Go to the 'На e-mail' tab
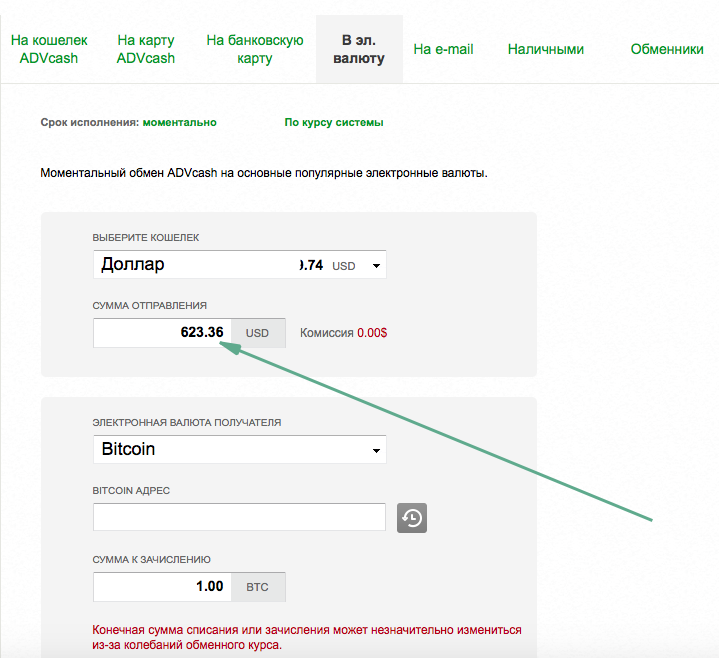The width and height of the screenshot is (719, 658). pos(443,49)
